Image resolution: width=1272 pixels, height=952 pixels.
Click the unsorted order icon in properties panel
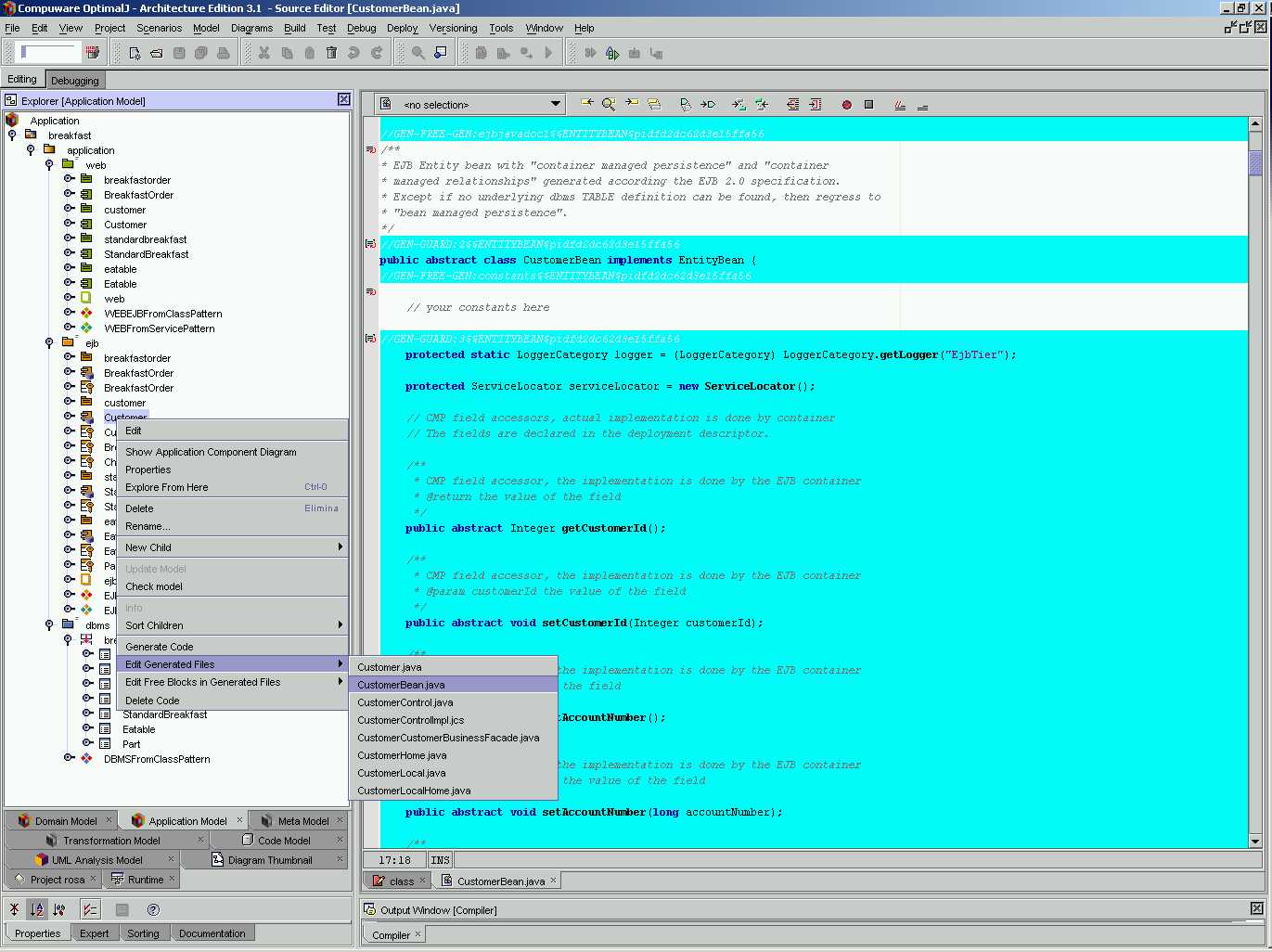click(14, 909)
